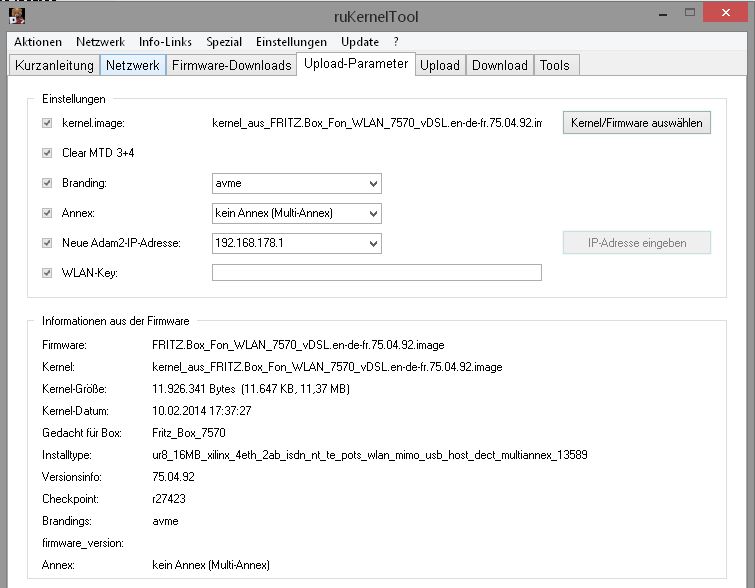The width and height of the screenshot is (755, 588).
Task: Switch to the Upload tab
Action: pyautogui.click(x=440, y=65)
